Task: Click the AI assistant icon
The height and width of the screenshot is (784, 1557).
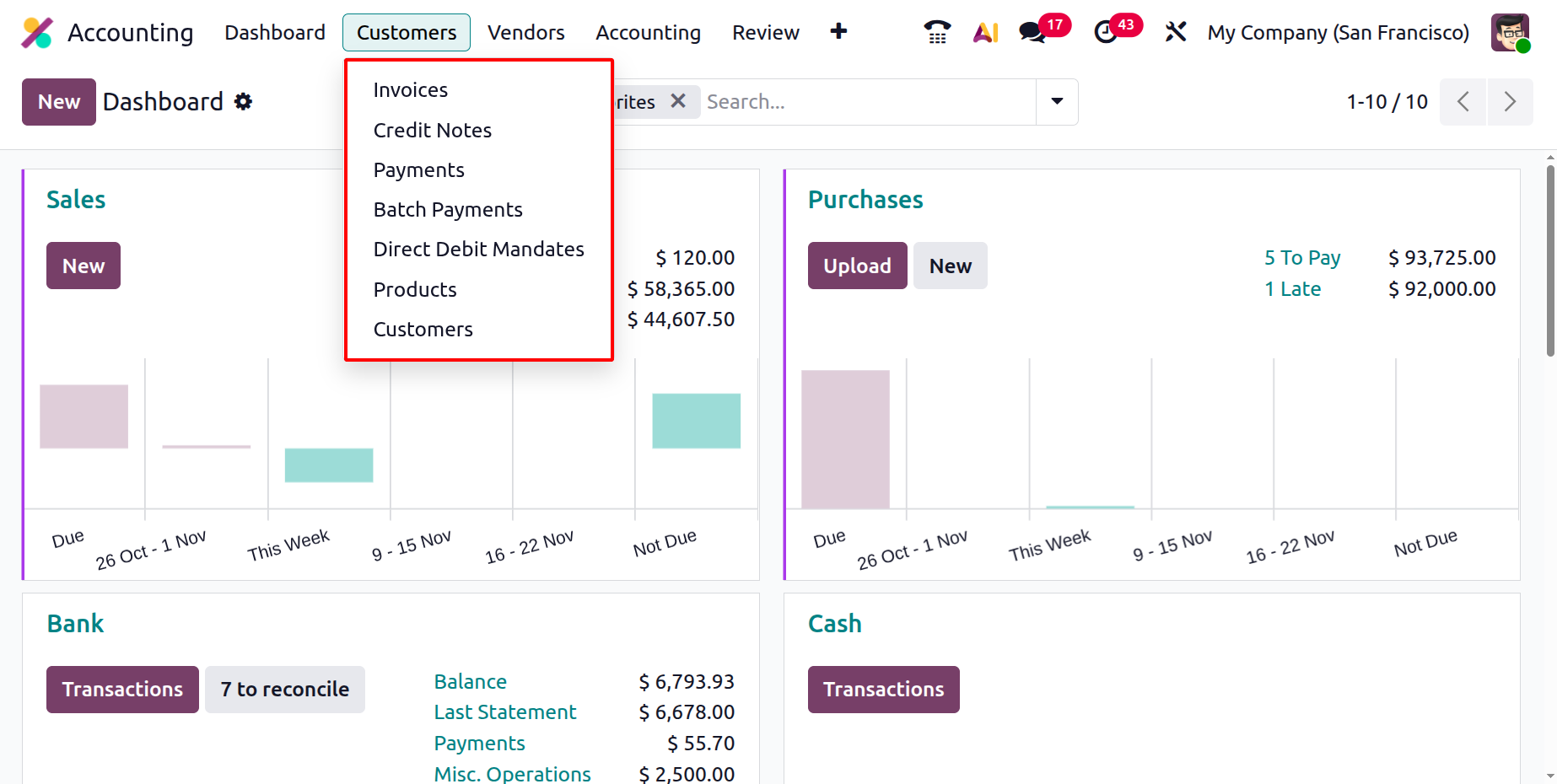Action: tap(985, 32)
